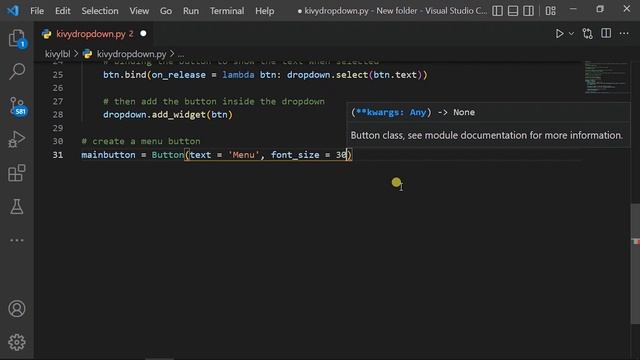The height and width of the screenshot is (360, 640).
Task: Open the File menu
Action: [x=37, y=11]
